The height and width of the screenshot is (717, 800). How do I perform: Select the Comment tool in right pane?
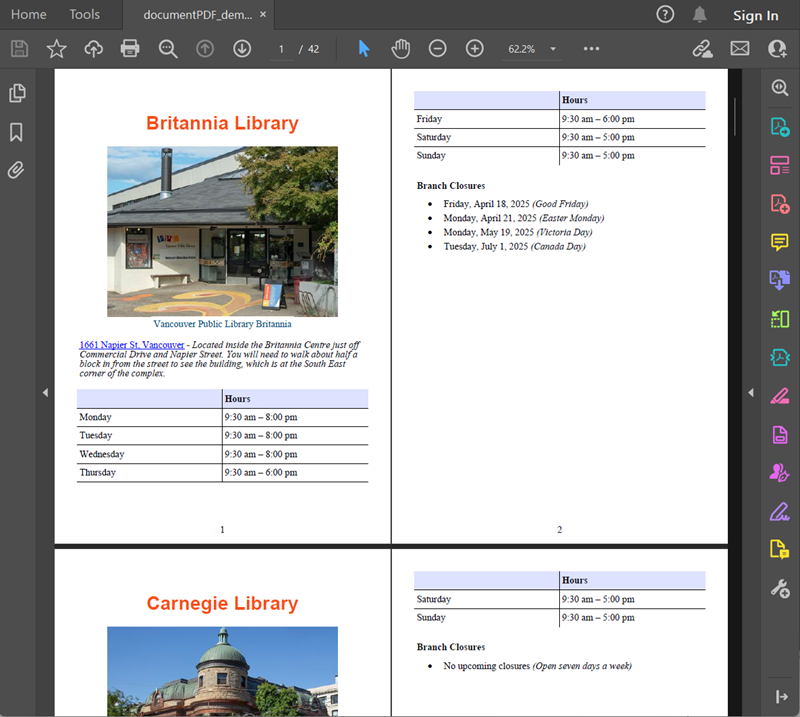tap(779, 242)
